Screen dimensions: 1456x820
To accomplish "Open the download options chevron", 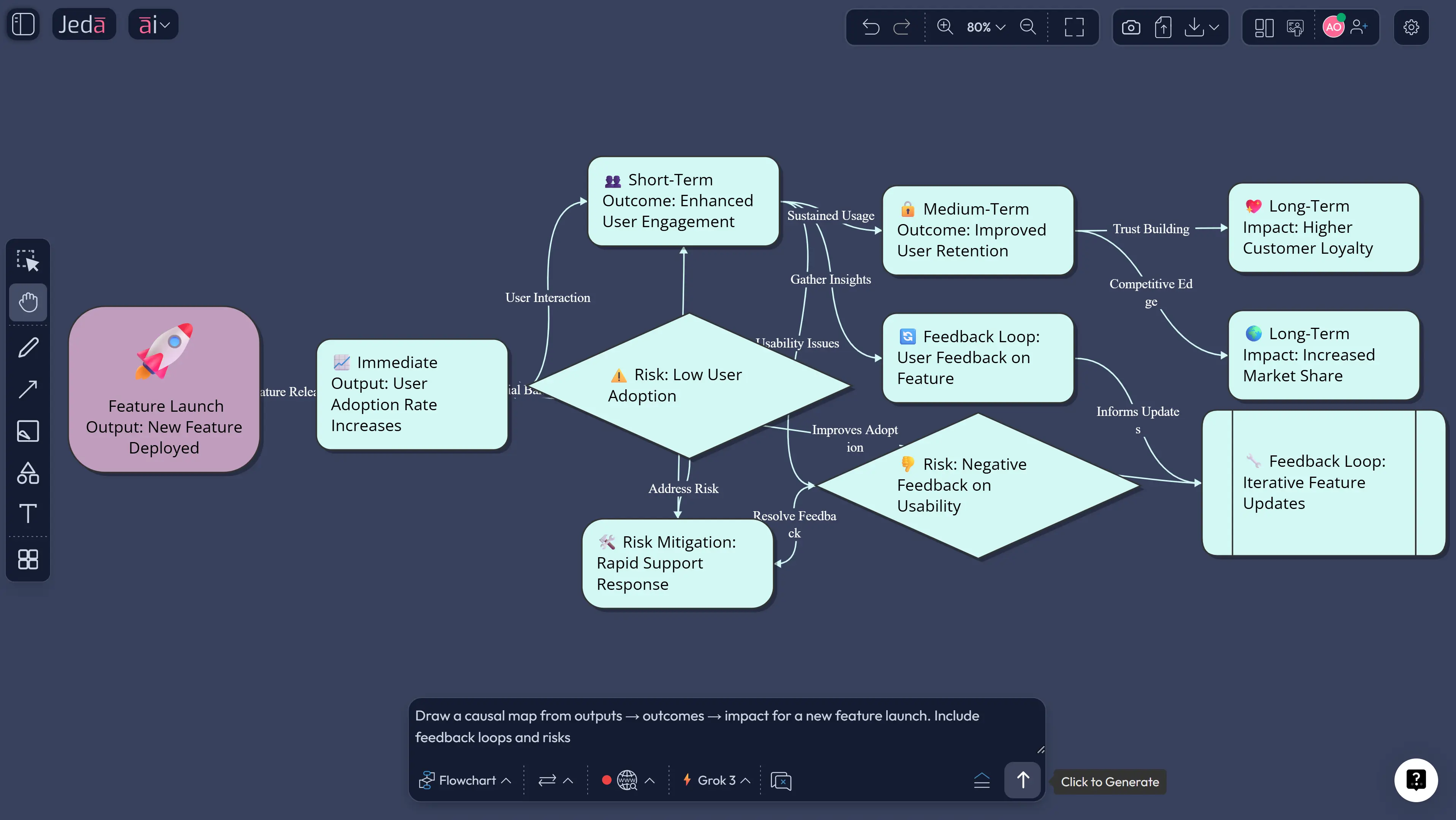I will pos(1214,27).
